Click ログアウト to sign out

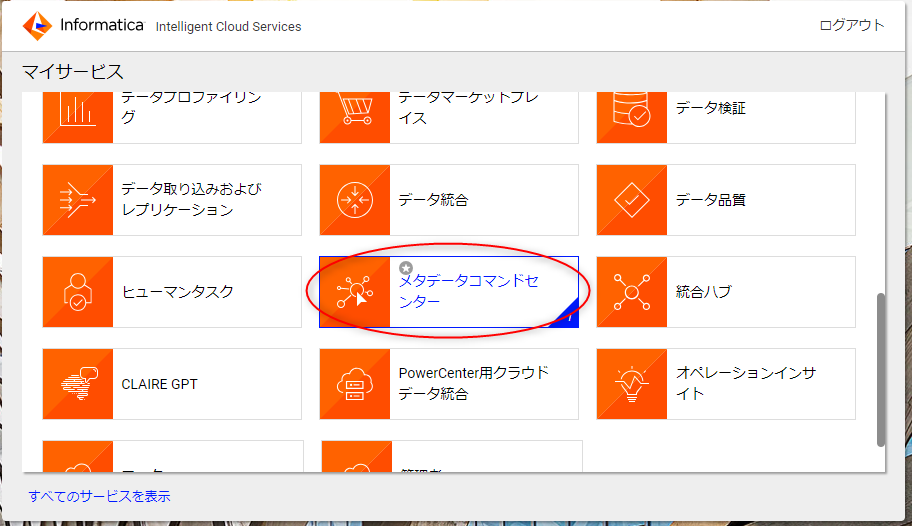852,25
